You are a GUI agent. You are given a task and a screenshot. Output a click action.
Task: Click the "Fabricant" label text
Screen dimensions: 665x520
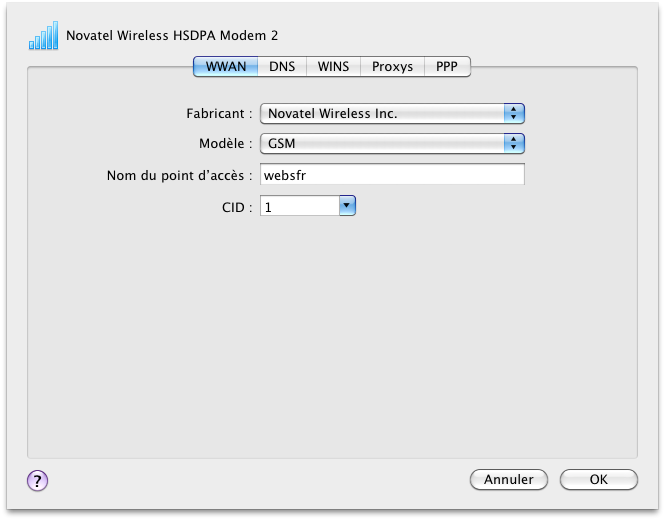point(218,114)
